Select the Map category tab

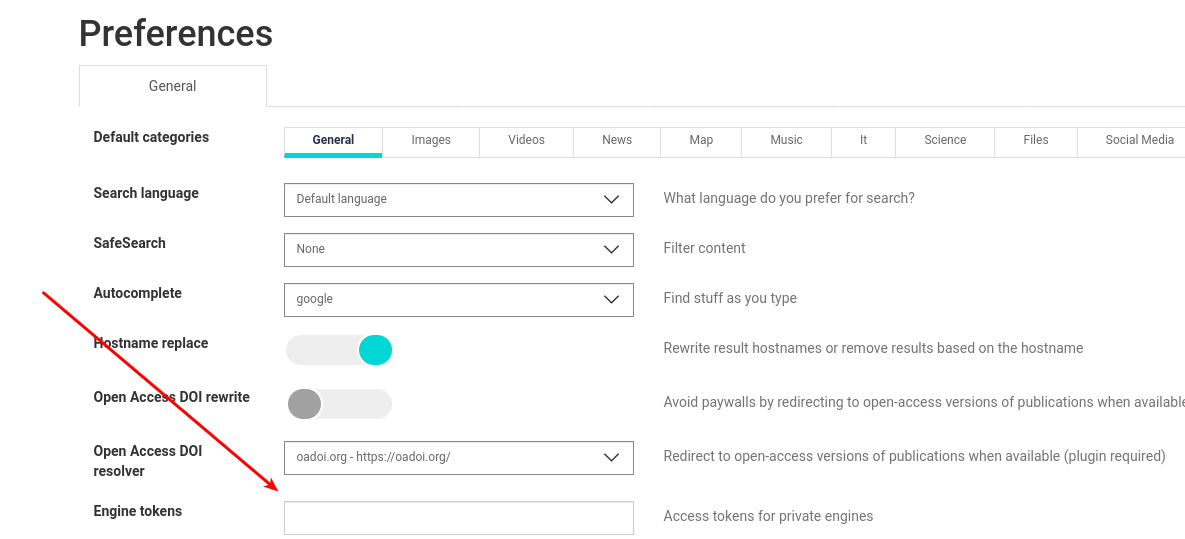point(701,140)
